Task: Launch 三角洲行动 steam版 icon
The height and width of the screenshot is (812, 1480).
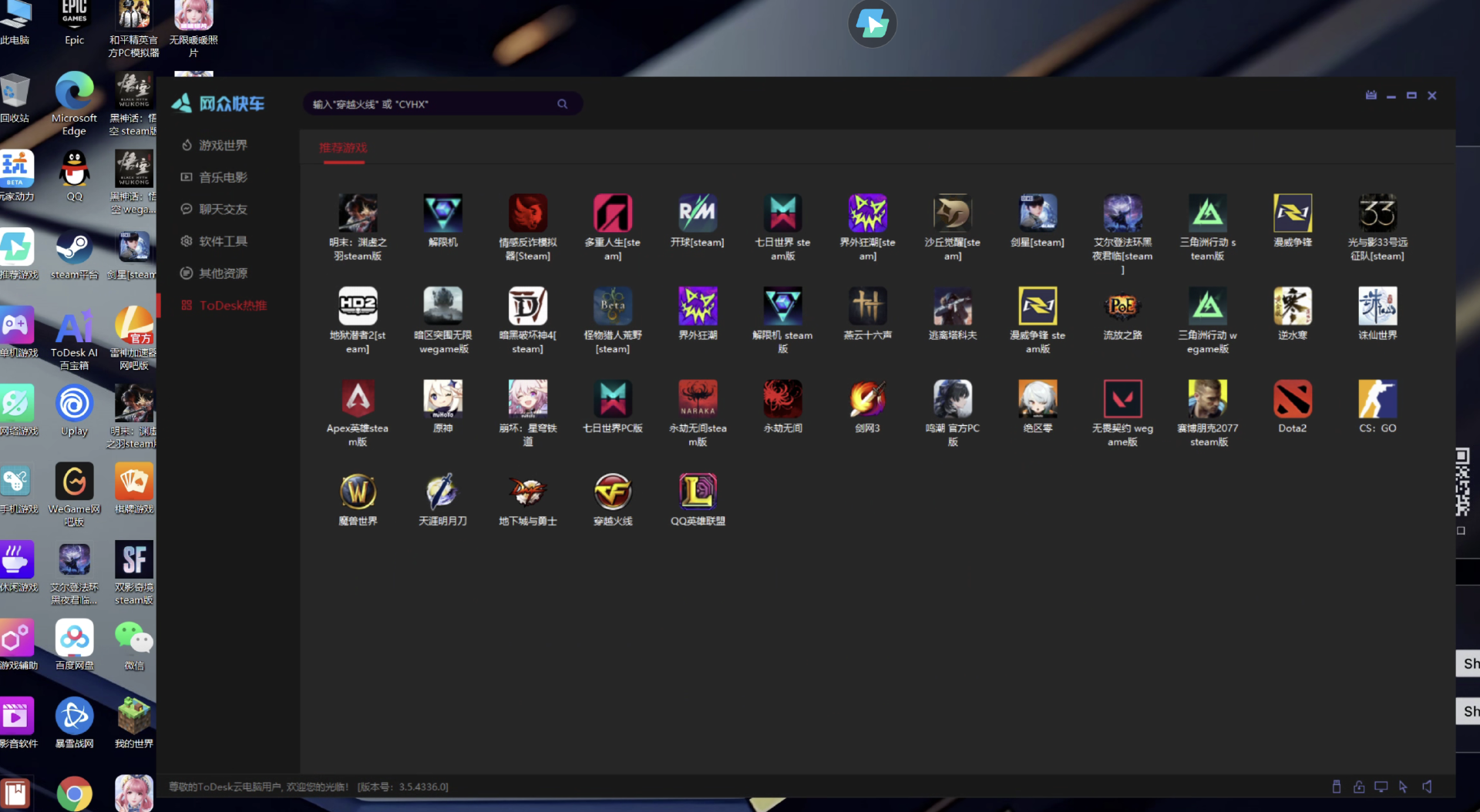Action: click(x=1207, y=213)
